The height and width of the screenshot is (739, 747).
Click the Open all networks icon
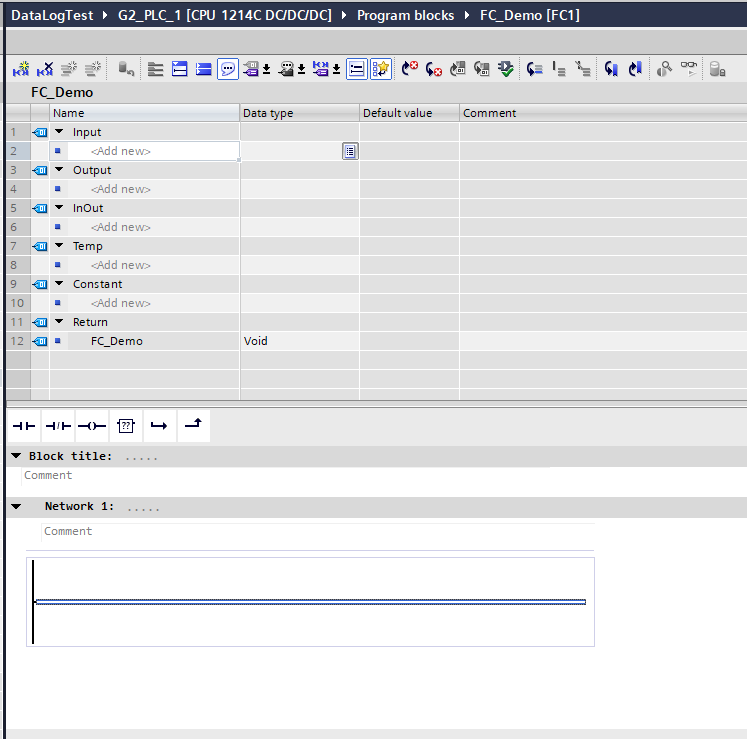(180, 69)
